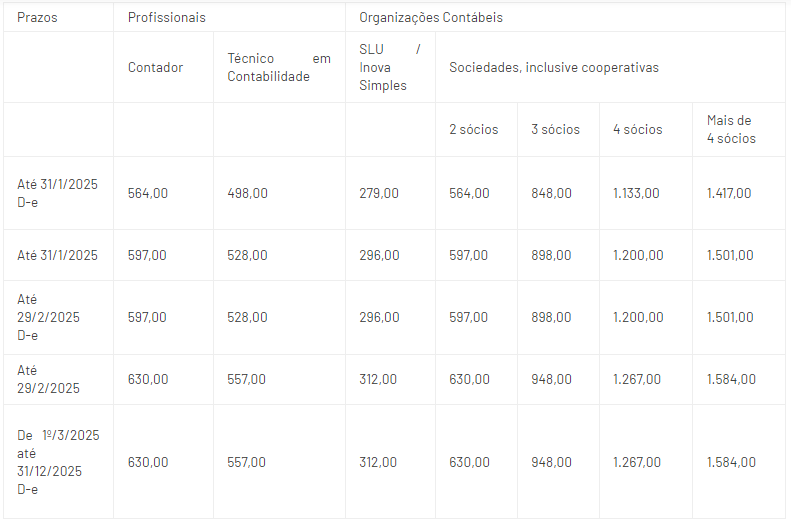Select the 4 sócios column header
This screenshot has height=522, width=791.
[x=638, y=130]
